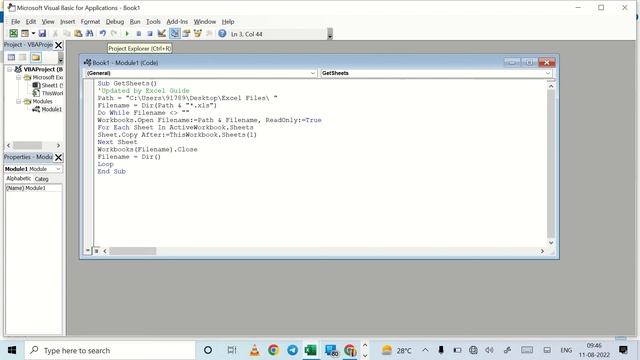Viewport: 640px width, 360px height.
Task: Undo the last edit using the undo arrow
Action: click(x=102, y=33)
